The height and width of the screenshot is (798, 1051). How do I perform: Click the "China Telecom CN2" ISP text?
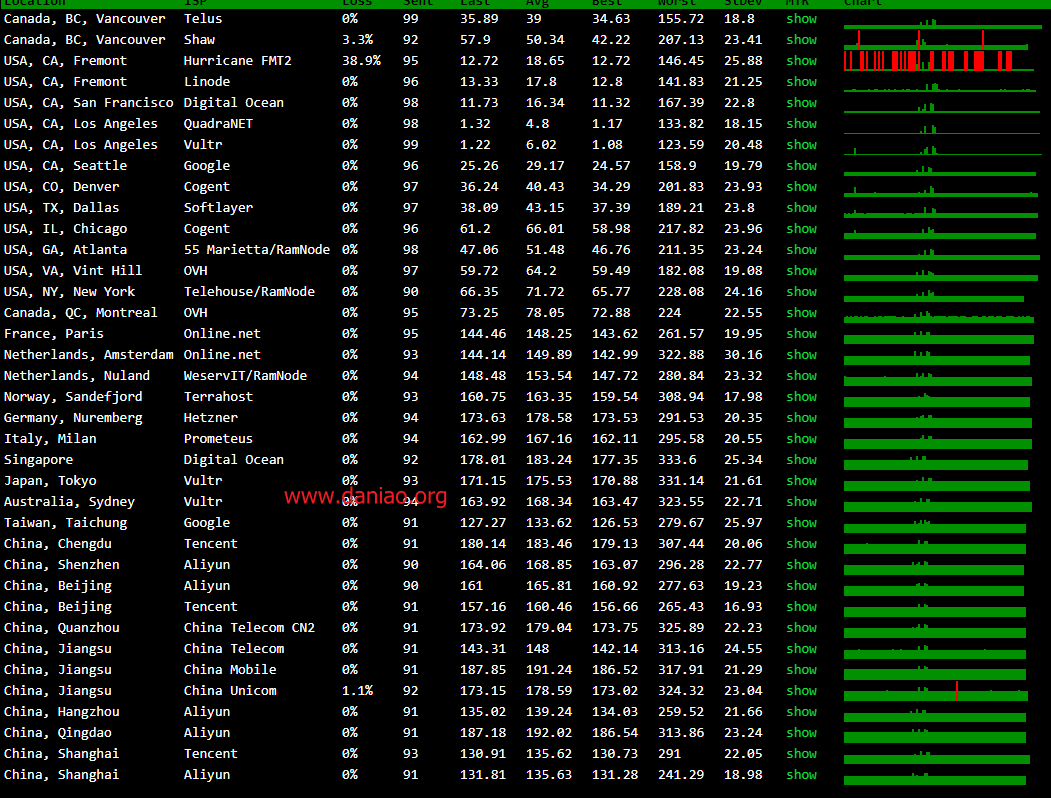(249, 627)
